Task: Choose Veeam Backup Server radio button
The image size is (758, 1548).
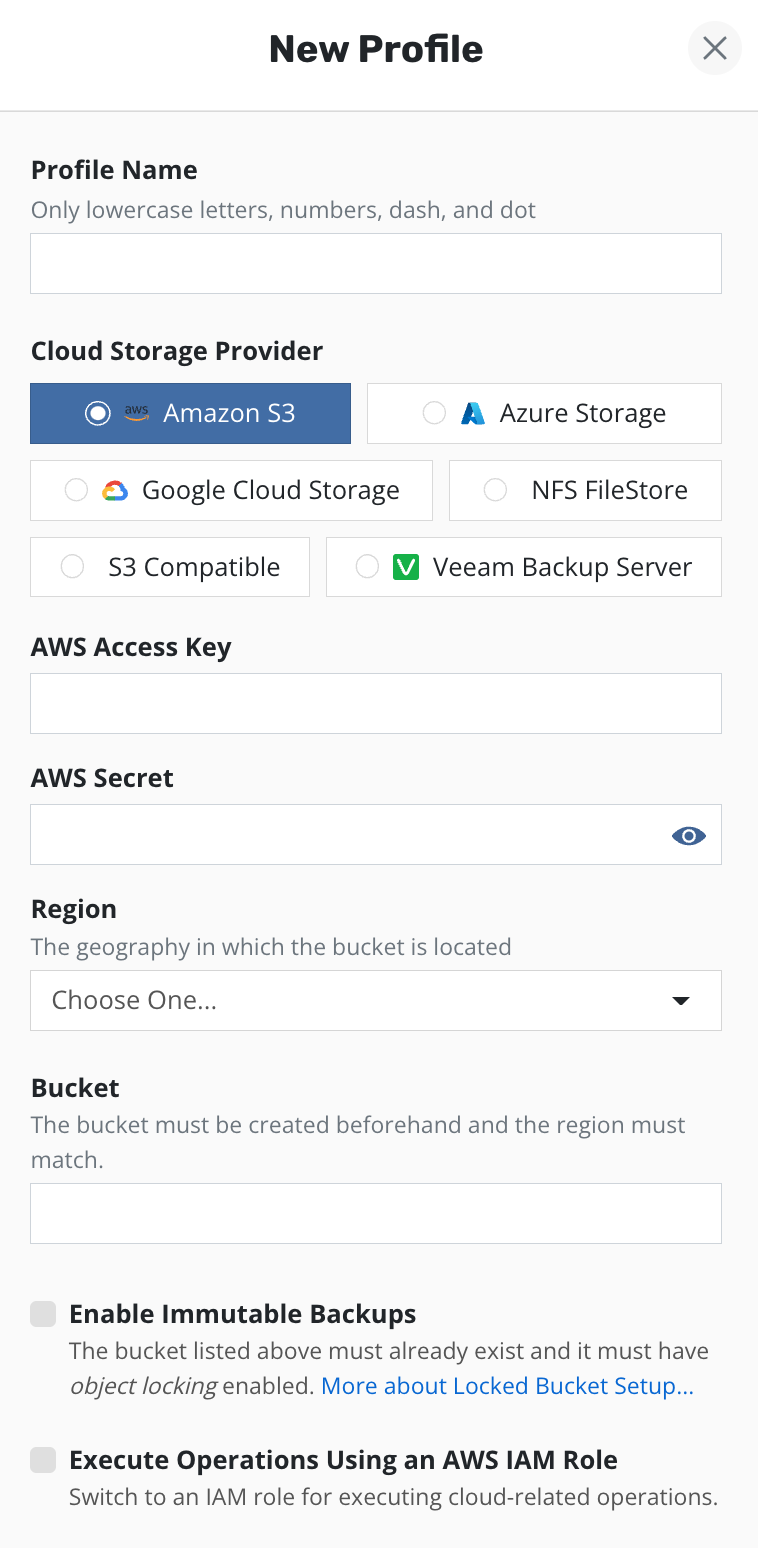Action: (x=367, y=568)
